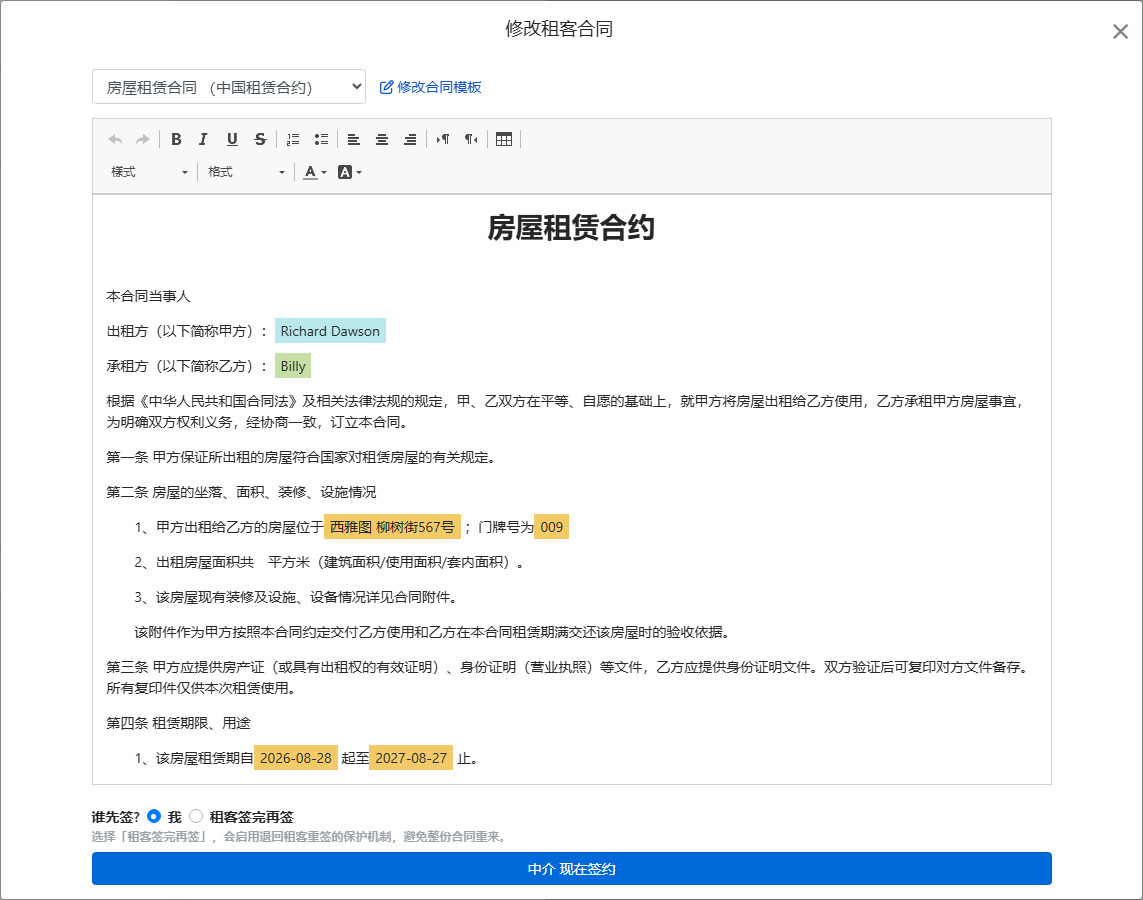The image size is (1143, 900).
Task: Align text left
Action: click(354, 139)
